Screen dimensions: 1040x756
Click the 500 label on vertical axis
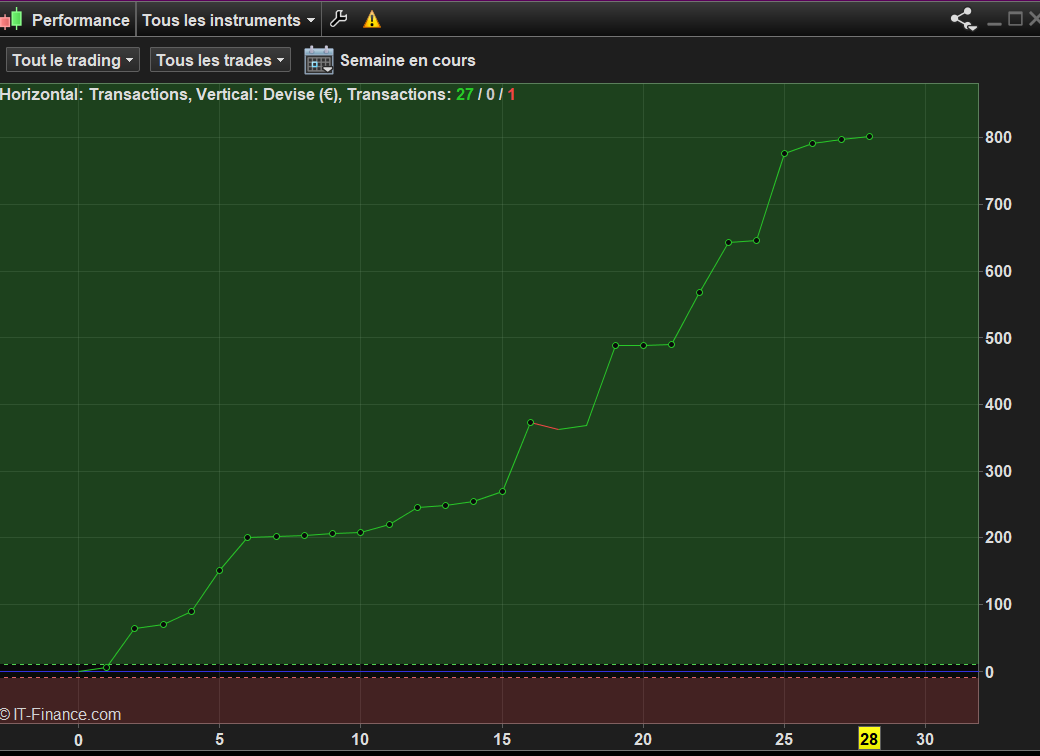(x=998, y=338)
